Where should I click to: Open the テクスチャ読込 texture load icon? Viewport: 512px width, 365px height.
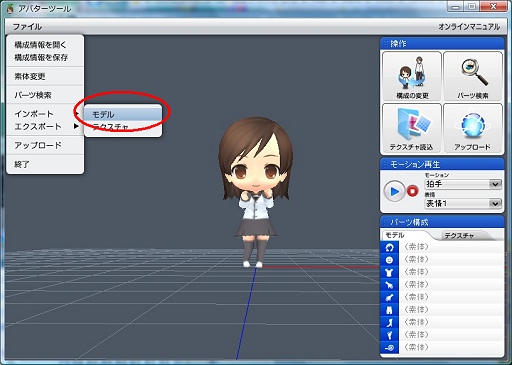click(x=412, y=128)
